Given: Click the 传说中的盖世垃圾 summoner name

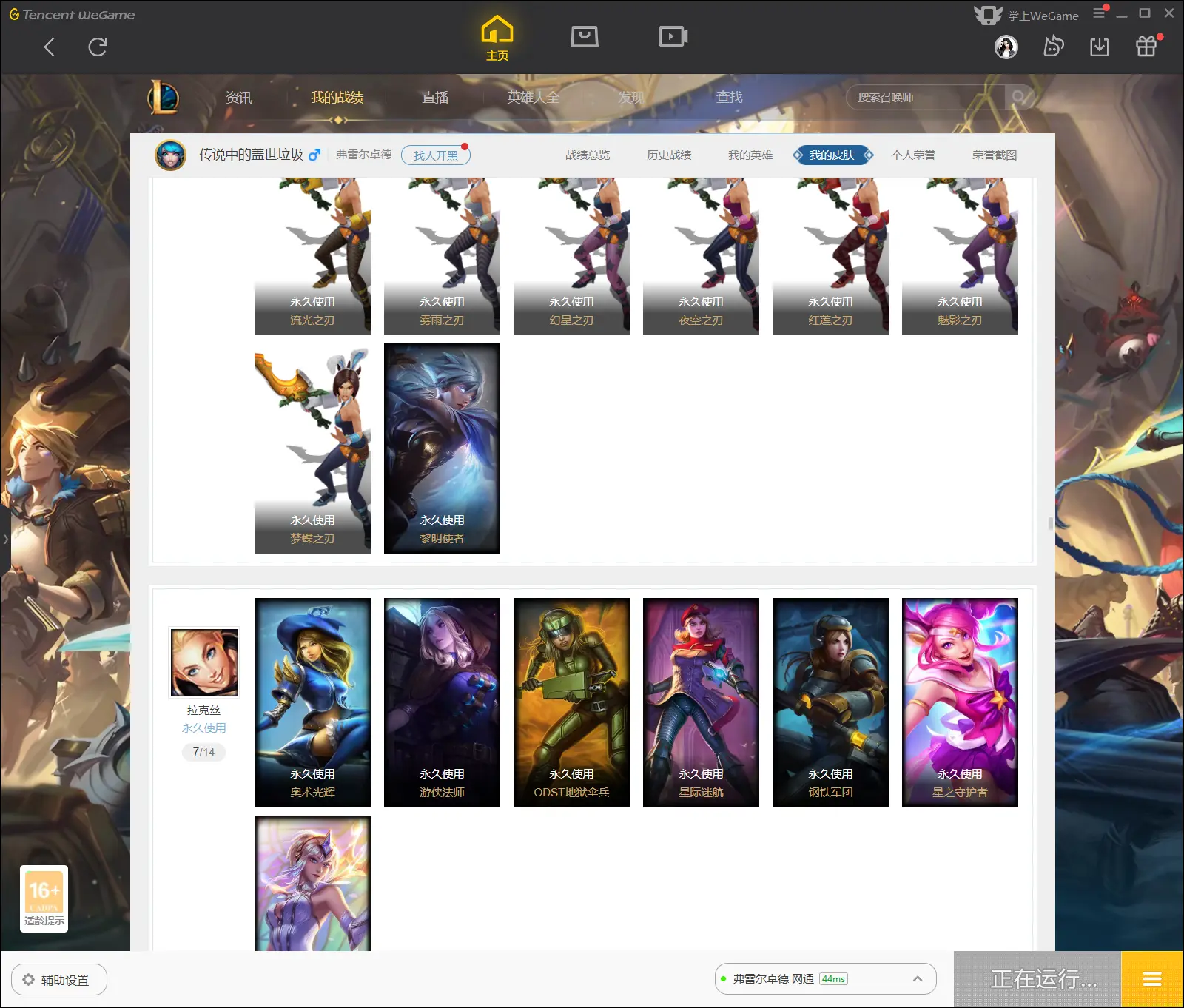Looking at the screenshot, I should (x=251, y=155).
